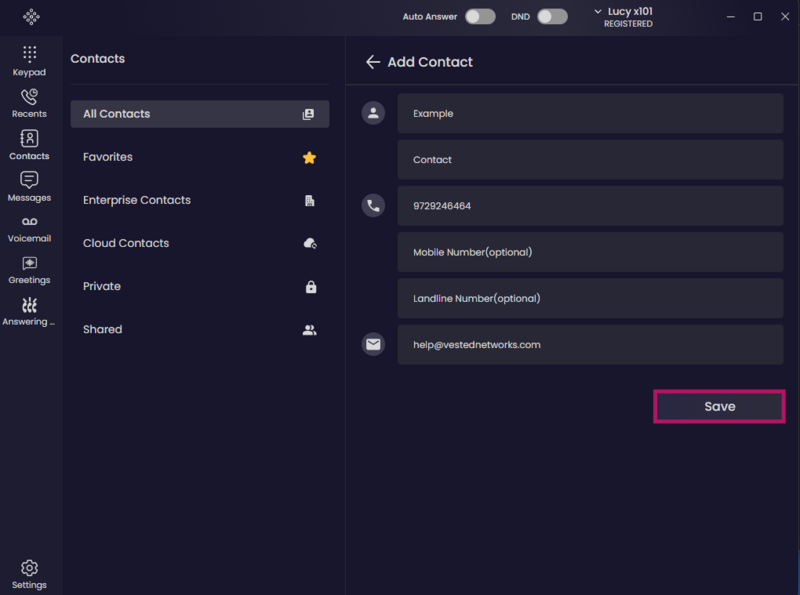Go to Contacts in the sidebar
This screenshot has height=595, width=800.
pos(30,145)
